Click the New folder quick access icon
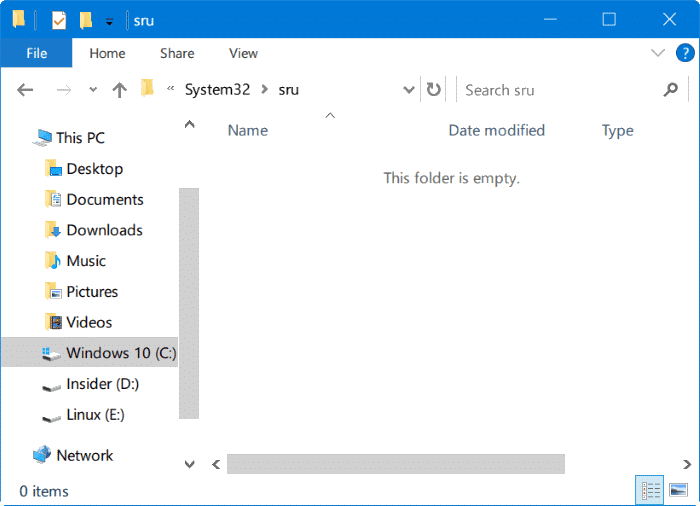Screen dimensions: 700x506 pyautogui.click(x=85, y=20)
